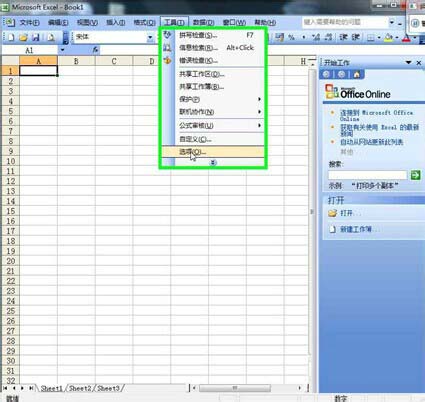425x402 pixels.
Task: Click the print preview toolbar icon
Action: [51, 37]
